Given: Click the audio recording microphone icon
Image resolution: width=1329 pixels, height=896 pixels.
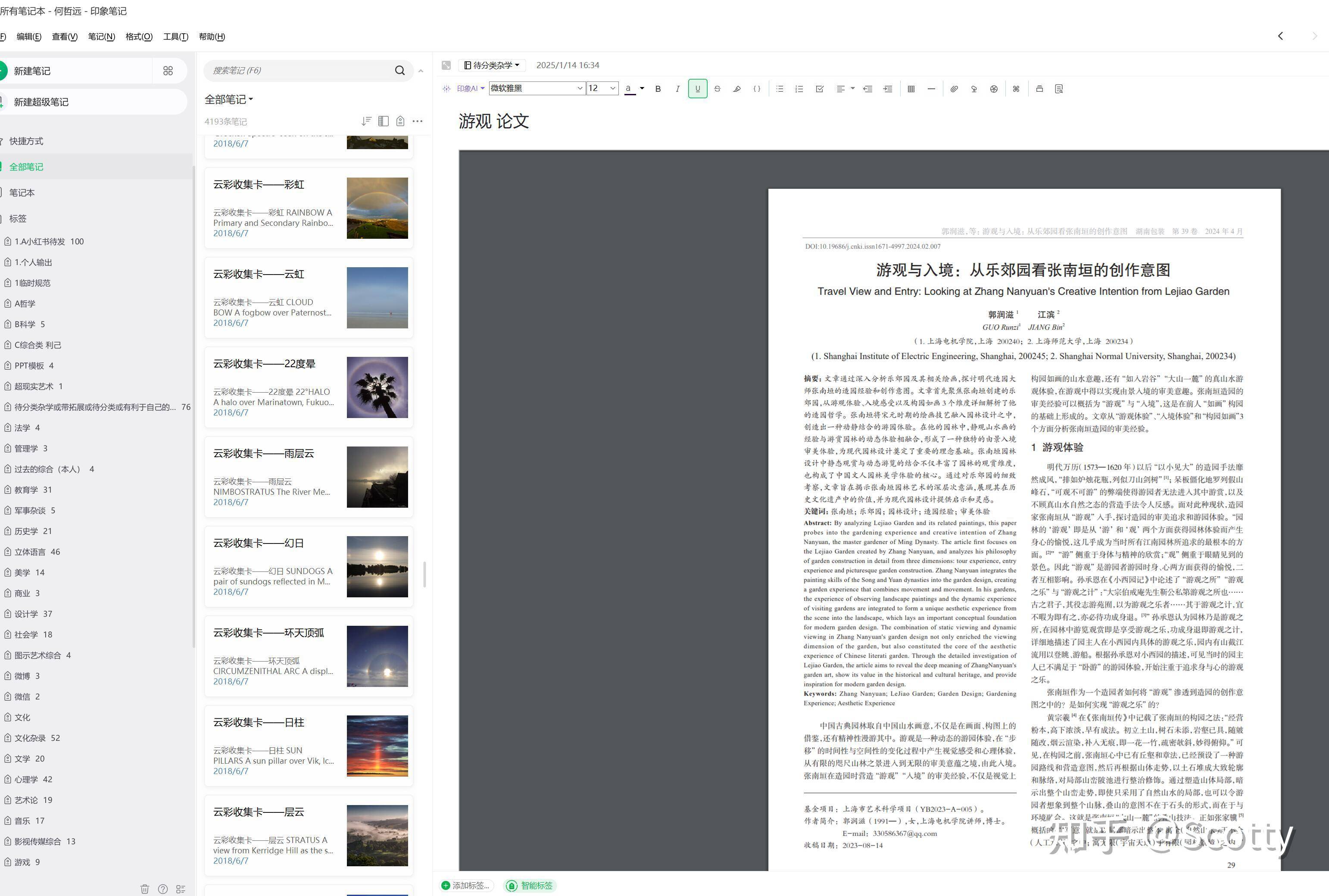Looking at the screenshot, I should (x=974, y=89).
